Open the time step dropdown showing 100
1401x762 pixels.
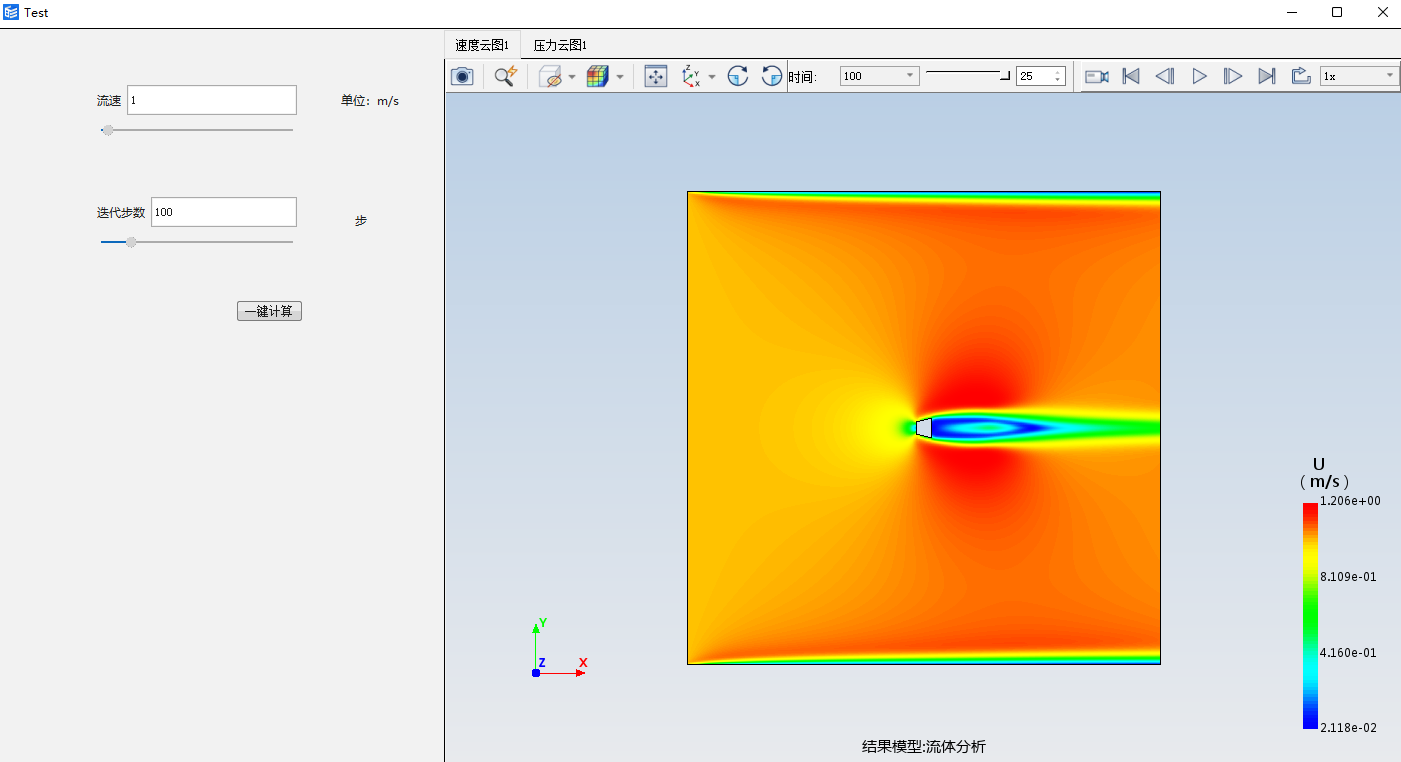pos(880,76)
